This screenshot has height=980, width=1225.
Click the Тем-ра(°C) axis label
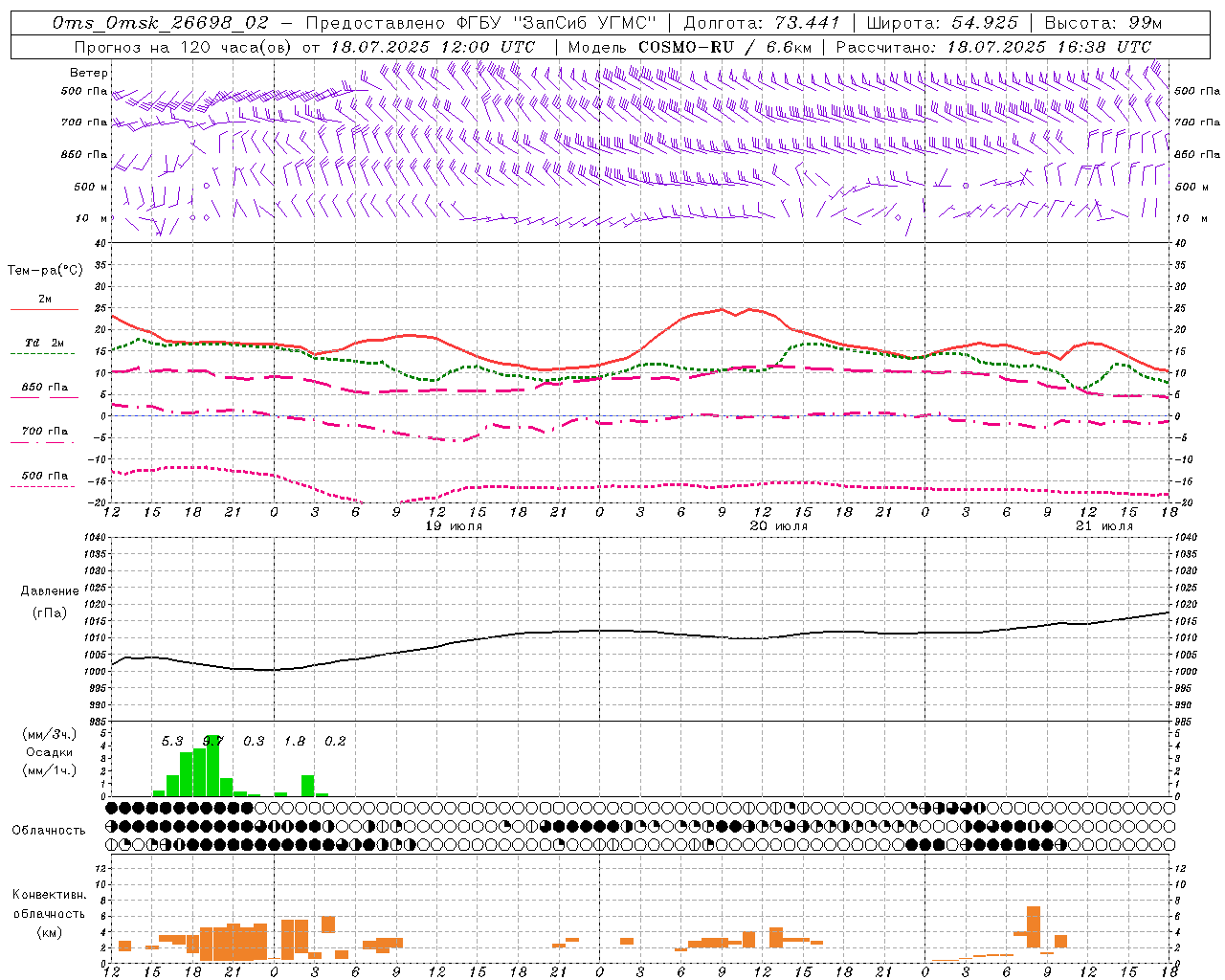tap(45, 271)
